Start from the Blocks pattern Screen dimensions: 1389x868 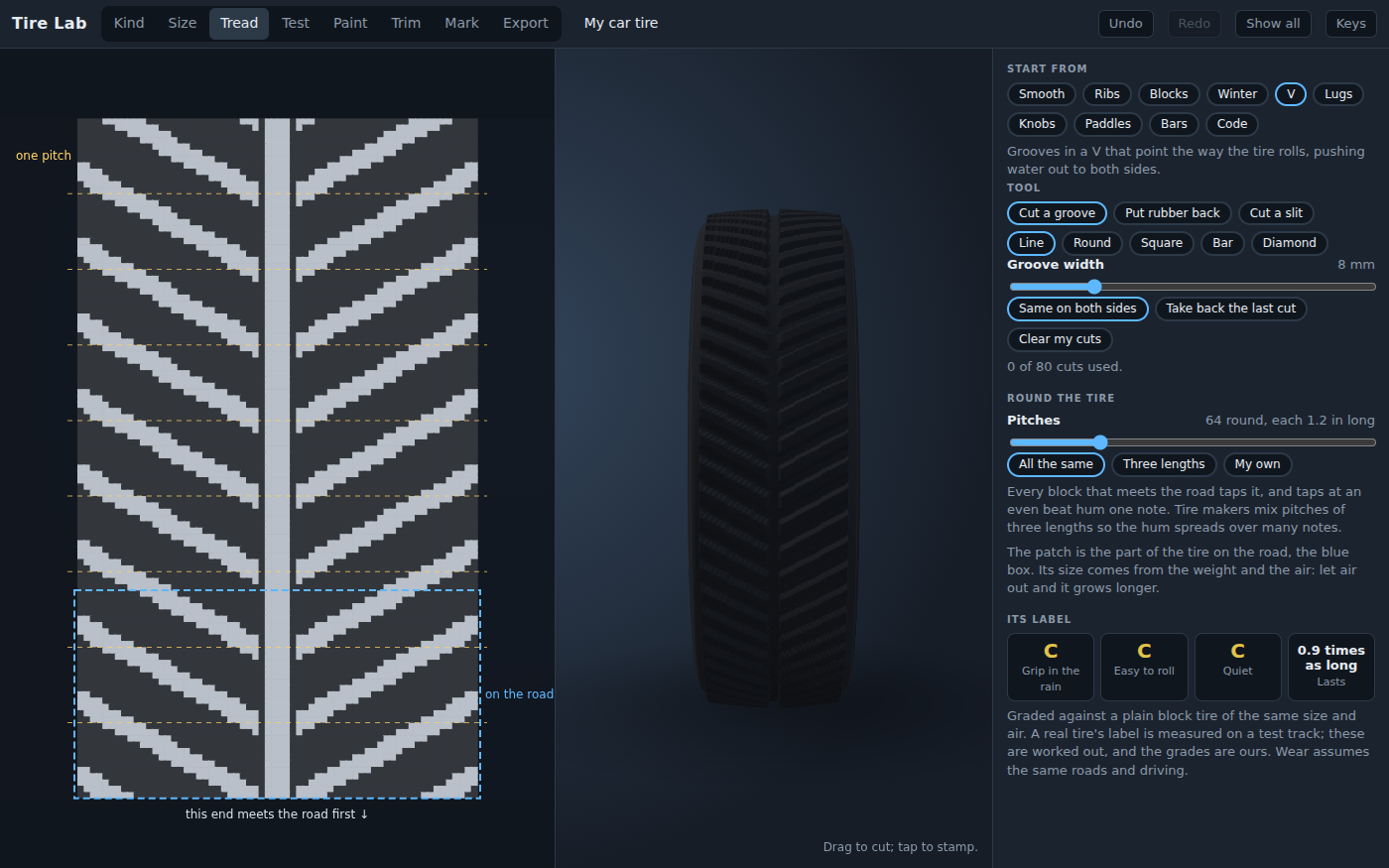click(x=1169, y=94)
